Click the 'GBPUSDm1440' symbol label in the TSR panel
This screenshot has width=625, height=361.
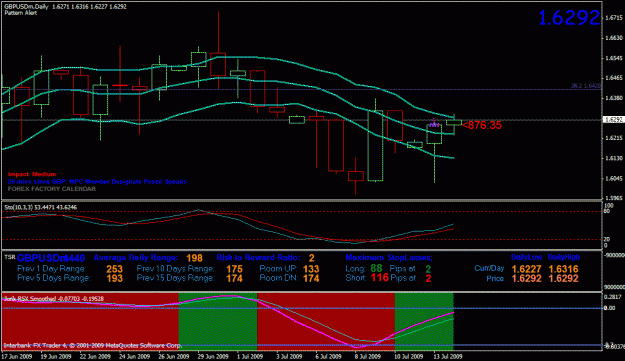point(51,258)
